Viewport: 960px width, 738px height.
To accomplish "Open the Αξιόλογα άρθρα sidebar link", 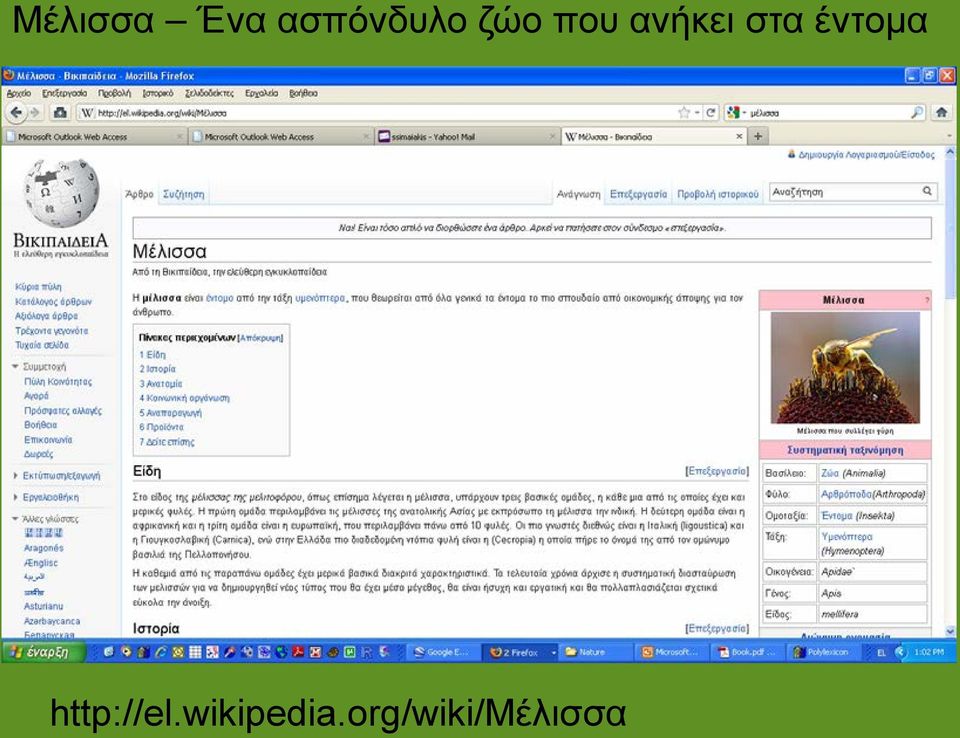I will 47,316.
